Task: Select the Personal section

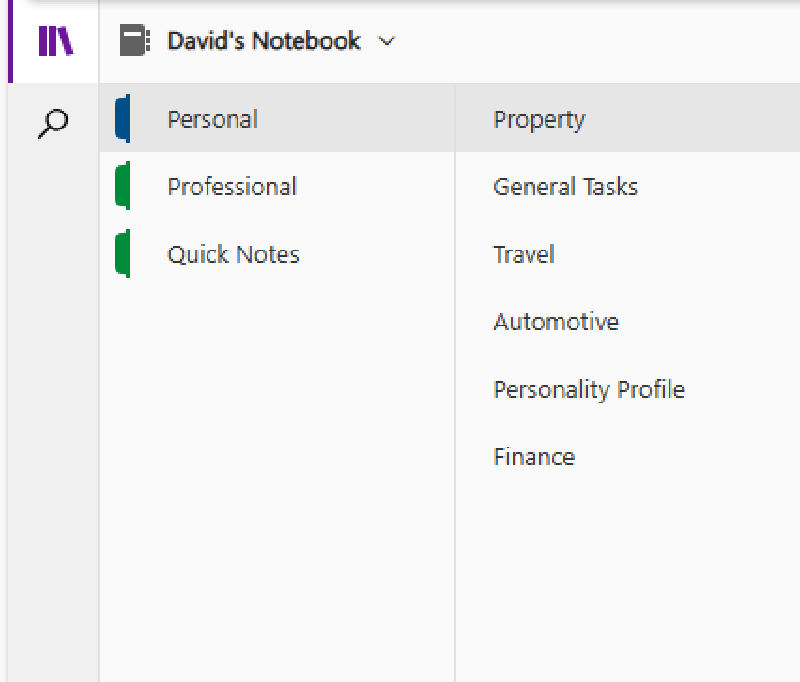Action: pos(212,118)
